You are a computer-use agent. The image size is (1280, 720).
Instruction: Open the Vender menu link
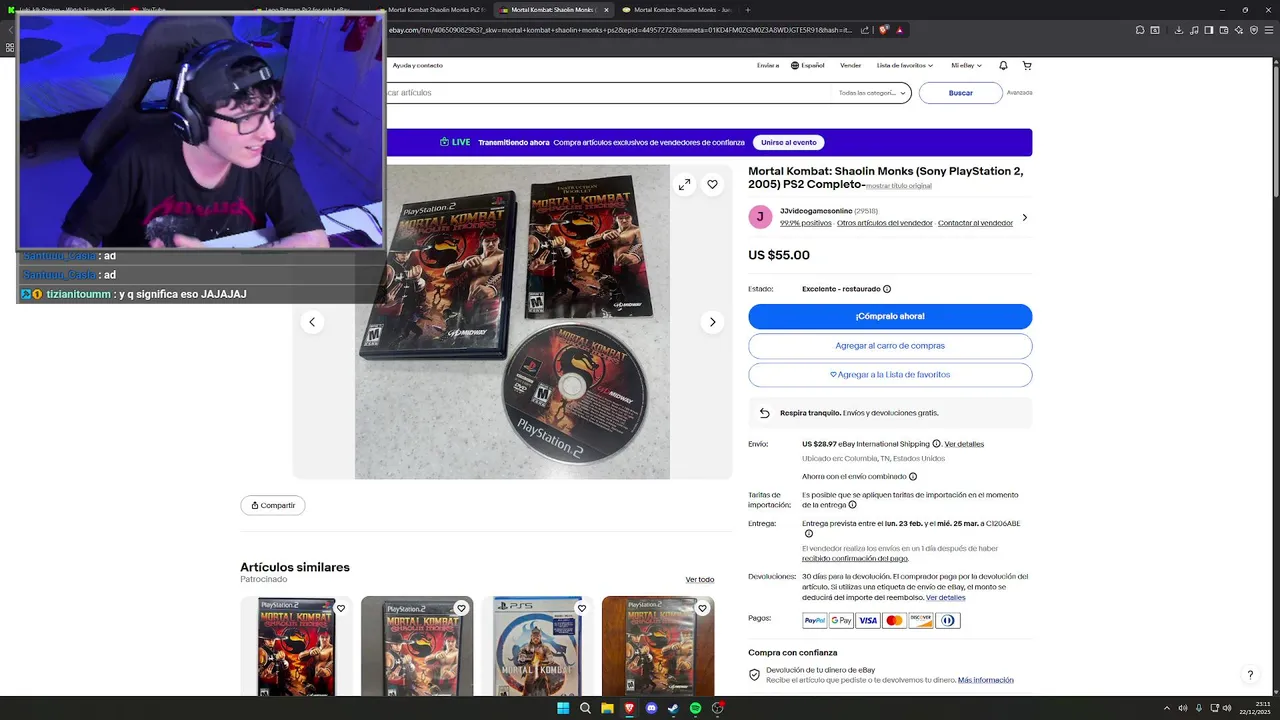tap(850, 65)
